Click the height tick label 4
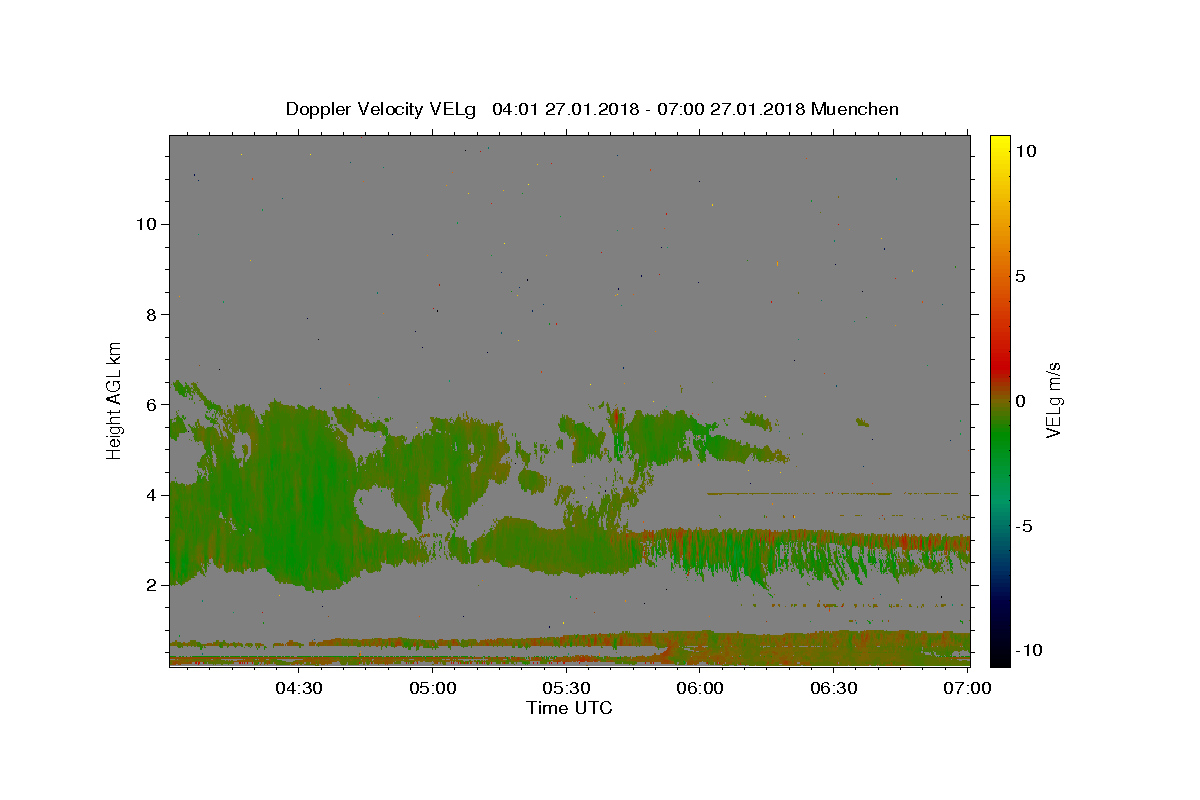This screenshot has width=1200, height=800. tap(151, 495)
